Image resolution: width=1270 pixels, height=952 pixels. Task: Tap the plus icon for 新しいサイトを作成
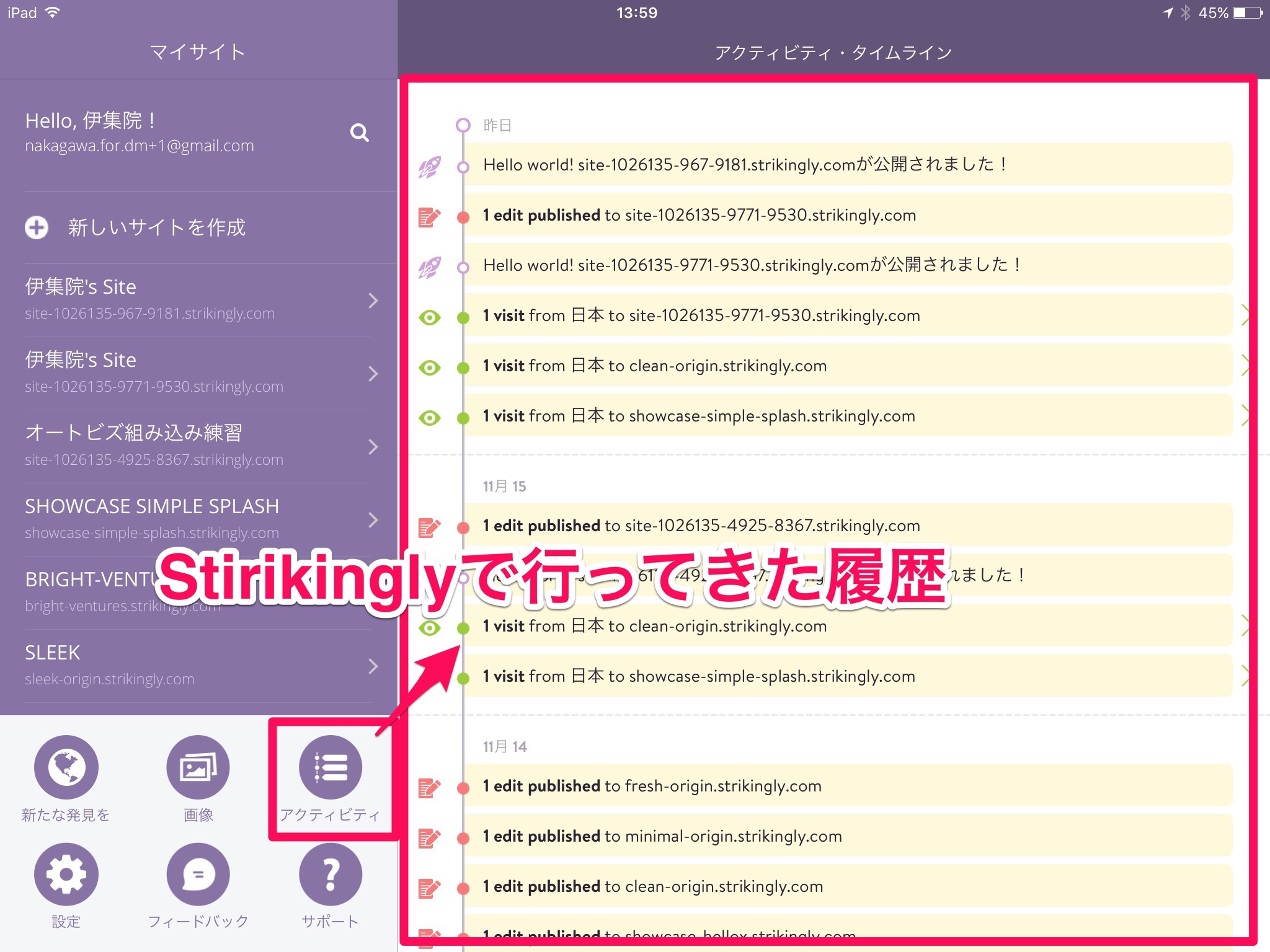37,227
